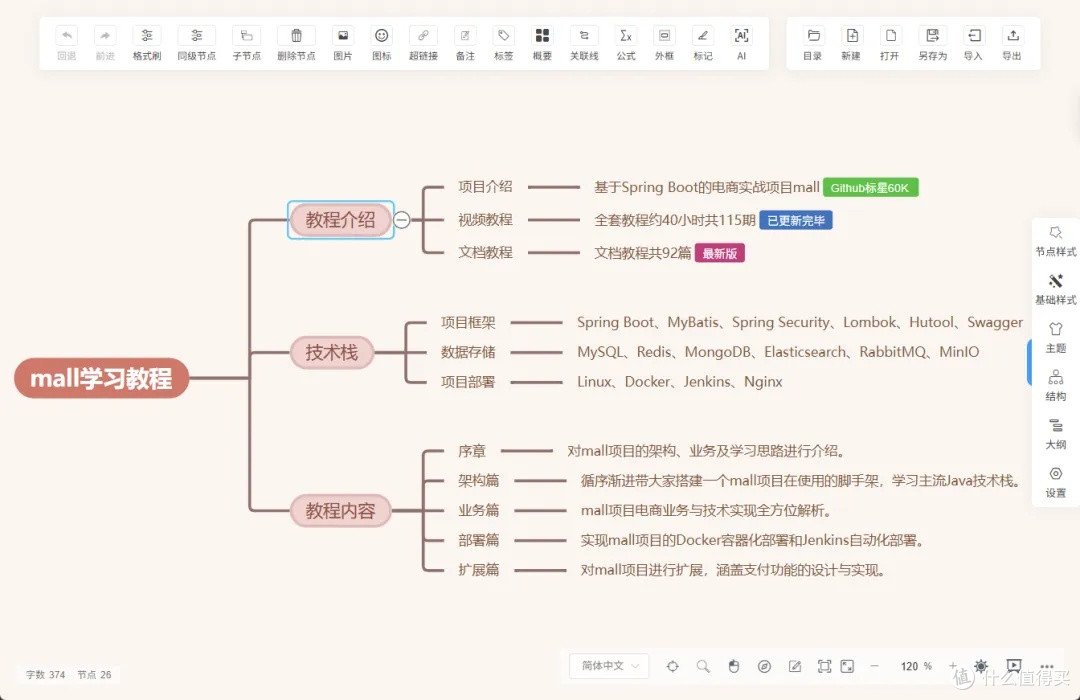Click the Github标星60K green tag
Image resolution: width=1080 pixels, height=700 pixels.
pos(870,187)
